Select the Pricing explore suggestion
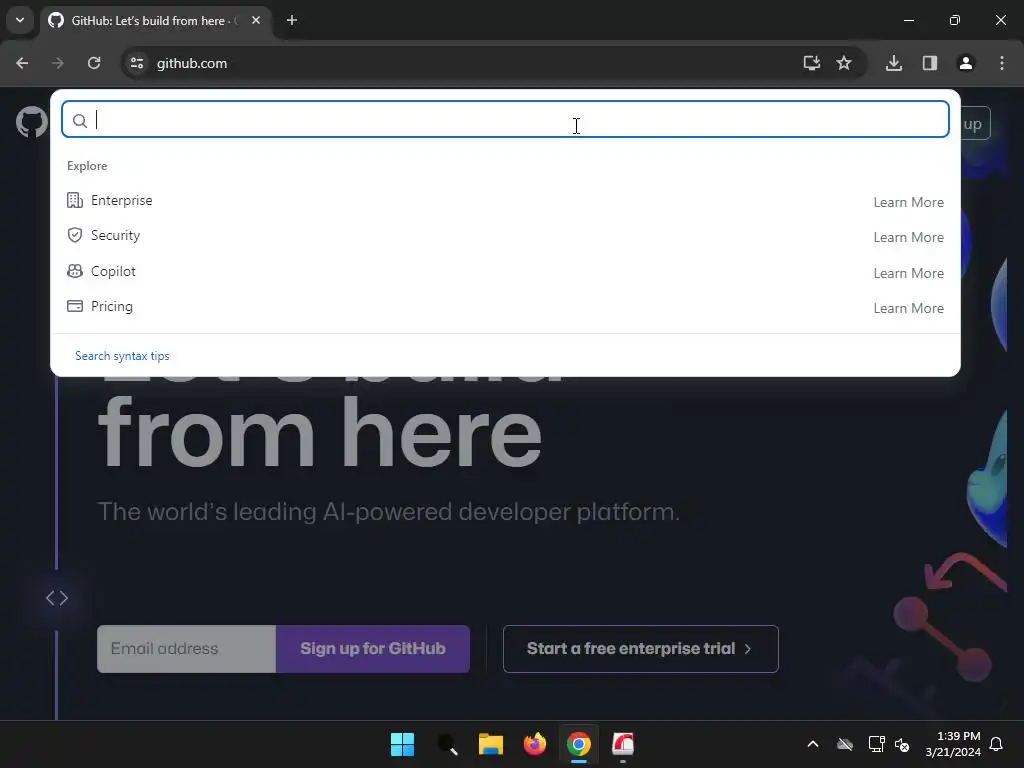 (x=505, y=307)
